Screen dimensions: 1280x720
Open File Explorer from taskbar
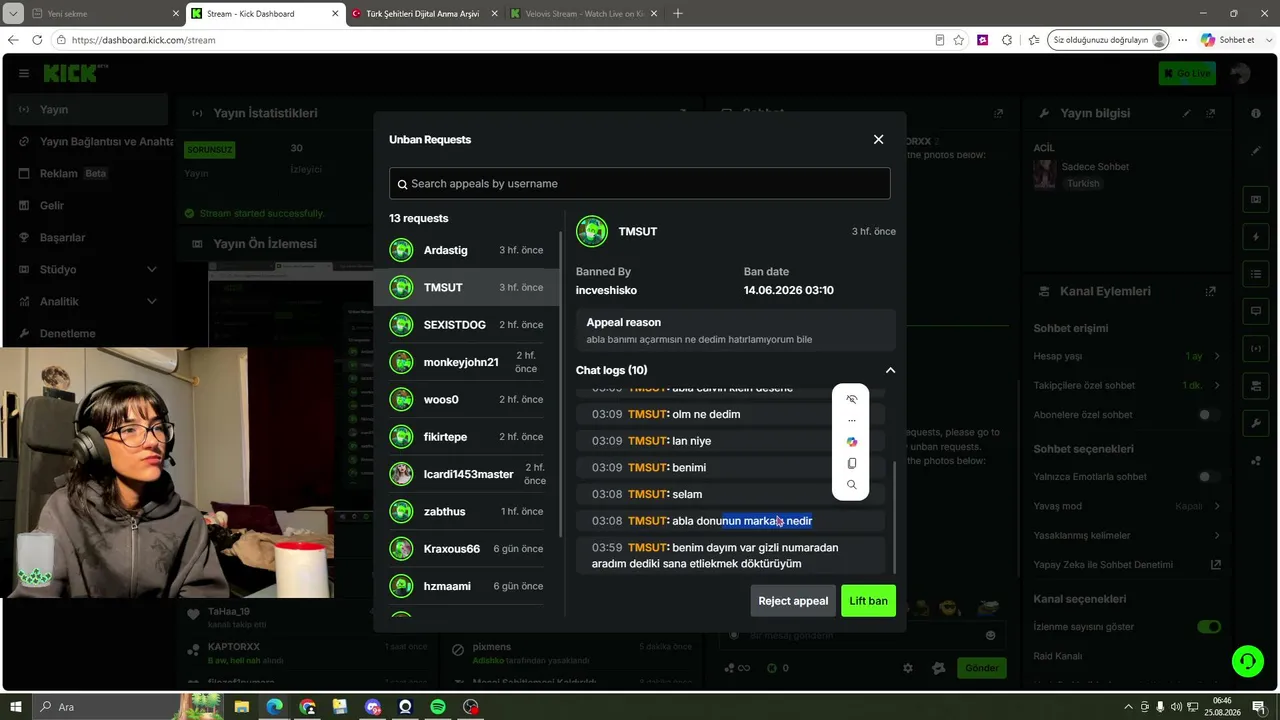[242, 707]
